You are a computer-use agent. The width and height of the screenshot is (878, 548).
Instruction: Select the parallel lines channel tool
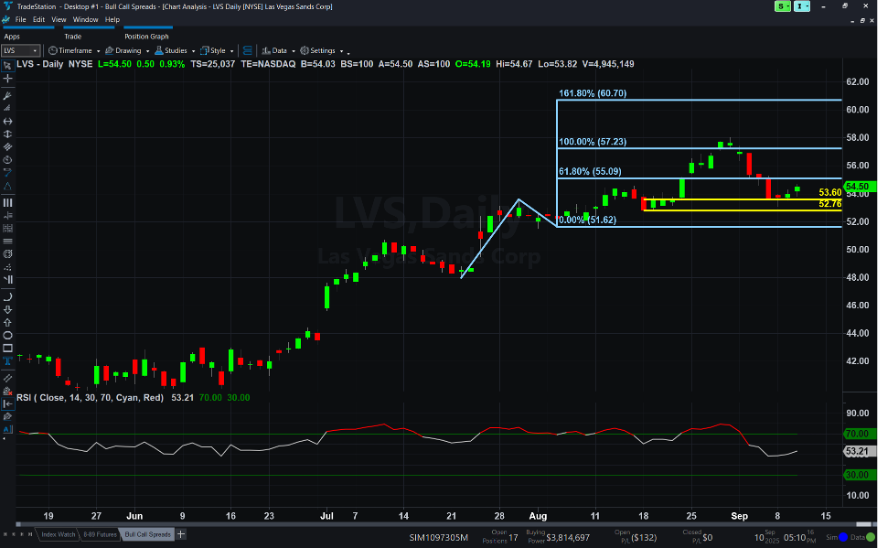coord(8,147)
